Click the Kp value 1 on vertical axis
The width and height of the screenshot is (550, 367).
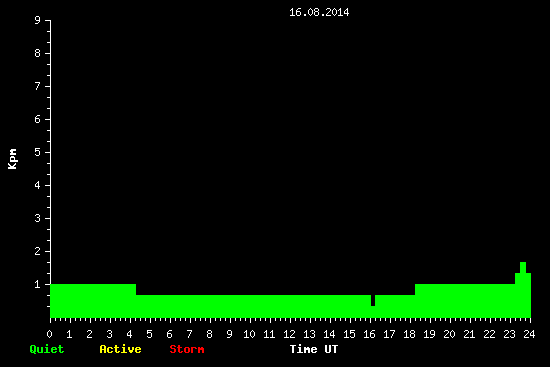pyautogui.click(x=38, y=284)
